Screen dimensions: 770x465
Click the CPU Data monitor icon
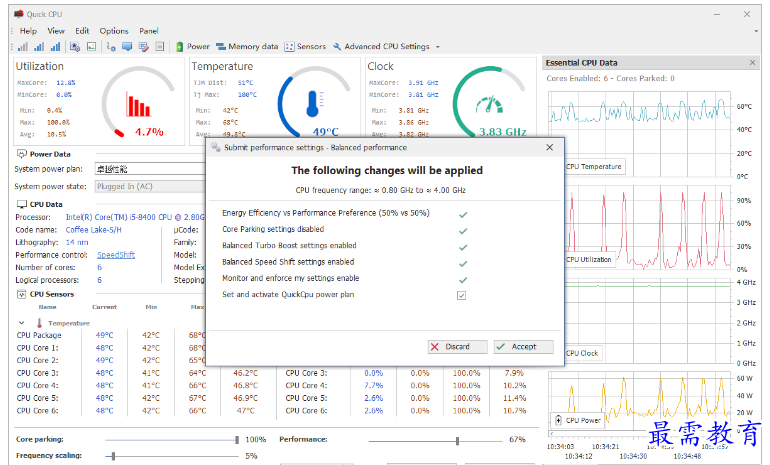[x=22, y=204]
